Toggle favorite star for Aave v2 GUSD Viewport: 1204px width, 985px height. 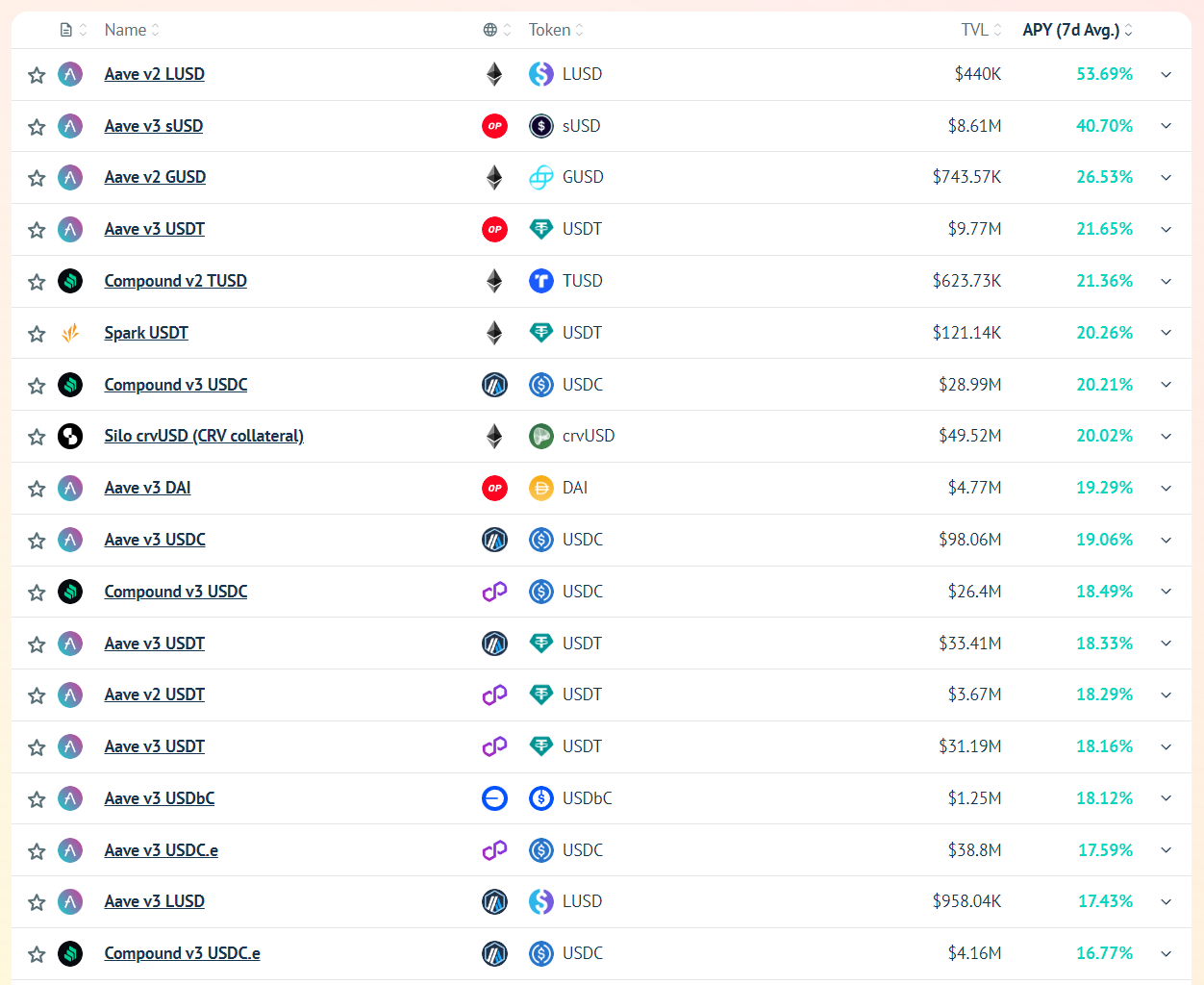(x=37, y=178)
